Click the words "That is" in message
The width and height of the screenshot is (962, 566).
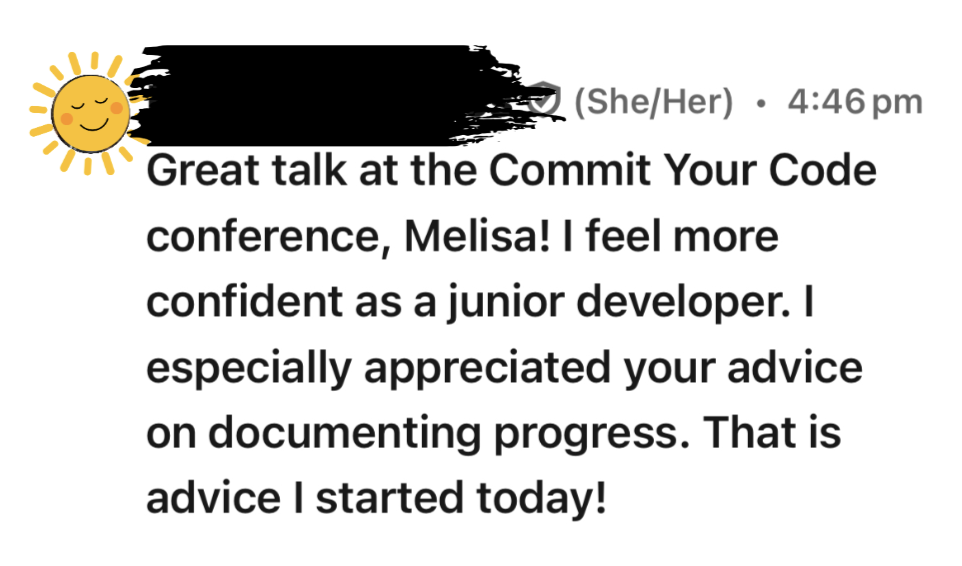[771, 433]
